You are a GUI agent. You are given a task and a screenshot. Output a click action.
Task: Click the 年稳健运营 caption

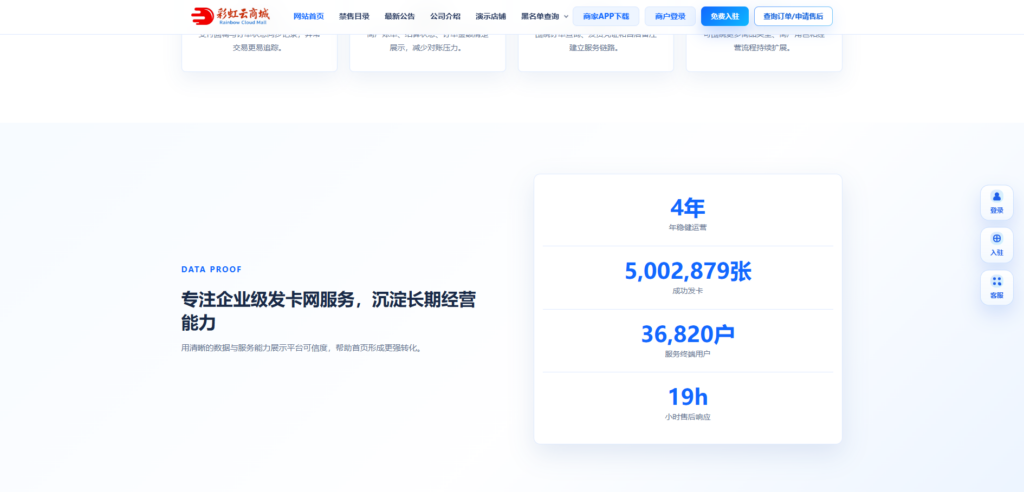tap(688, 227)
